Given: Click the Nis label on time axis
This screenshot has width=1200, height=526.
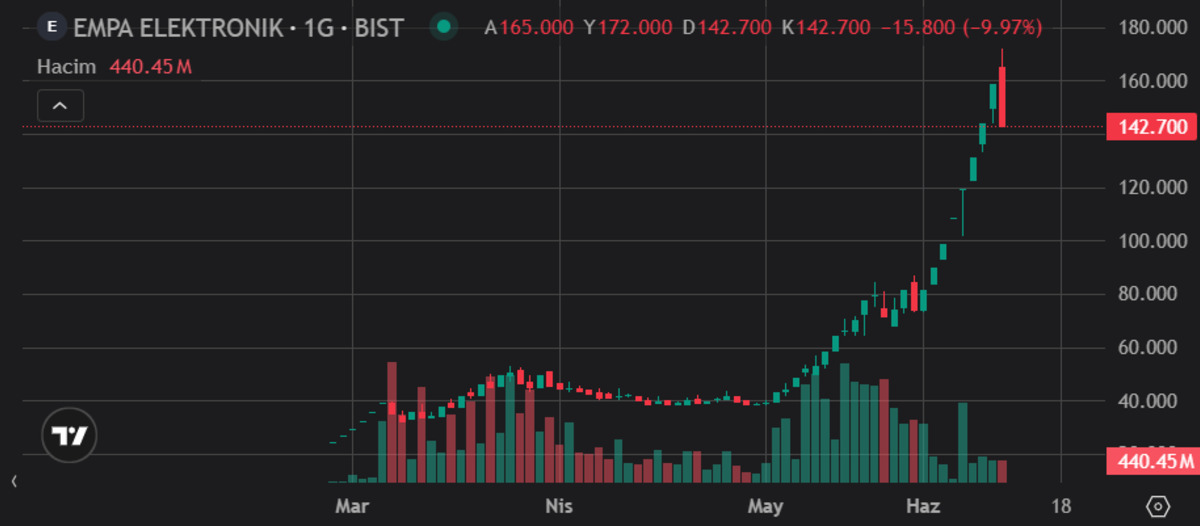Looking at the screenshot, I should click(x=559, y=506).
